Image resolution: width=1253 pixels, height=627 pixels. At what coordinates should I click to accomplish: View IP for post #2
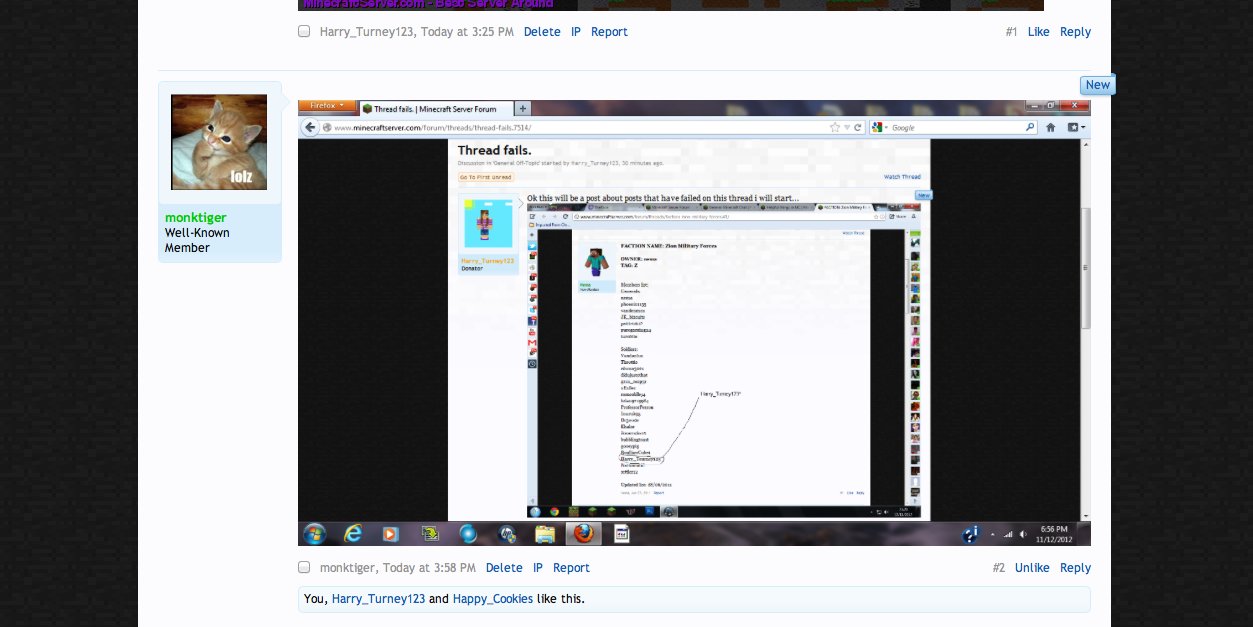coord(538,568)
